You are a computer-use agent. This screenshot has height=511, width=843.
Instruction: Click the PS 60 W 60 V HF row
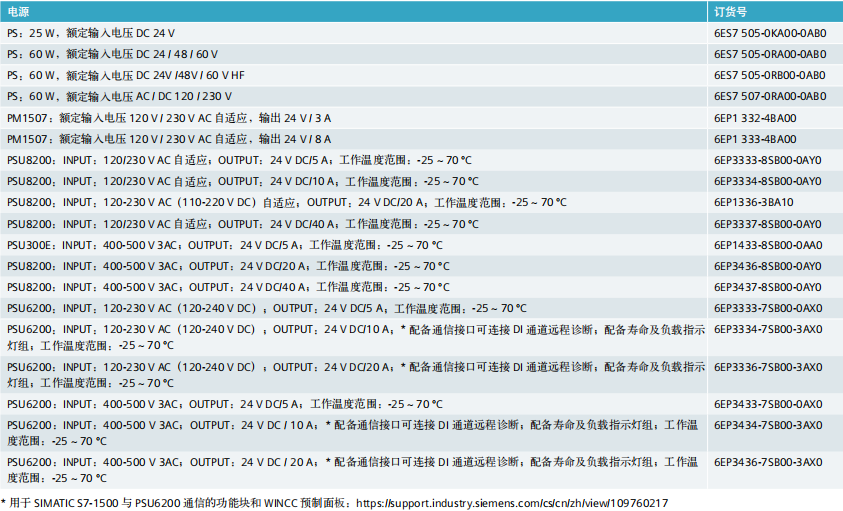point(422,75)
